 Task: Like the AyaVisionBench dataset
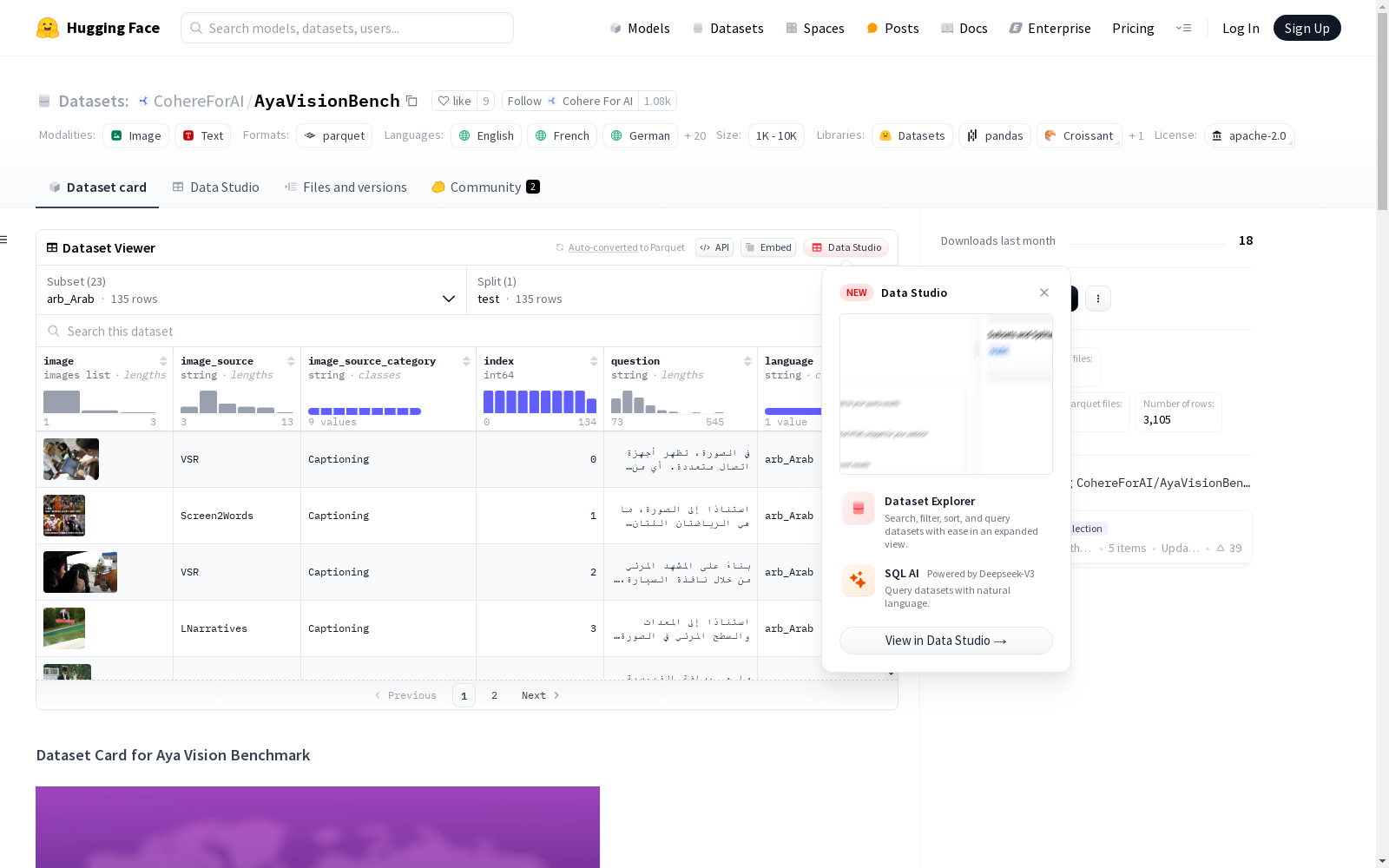(x=454, y=101)
